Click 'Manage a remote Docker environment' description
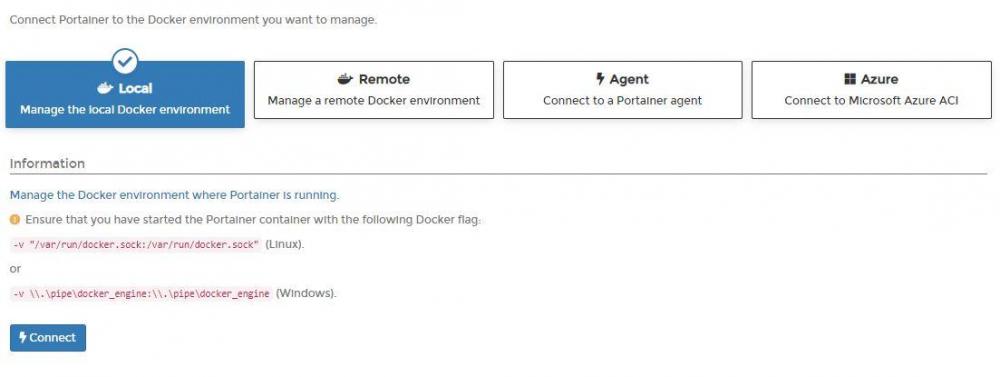Screen dimensions: 1000x377 [374, 101]
